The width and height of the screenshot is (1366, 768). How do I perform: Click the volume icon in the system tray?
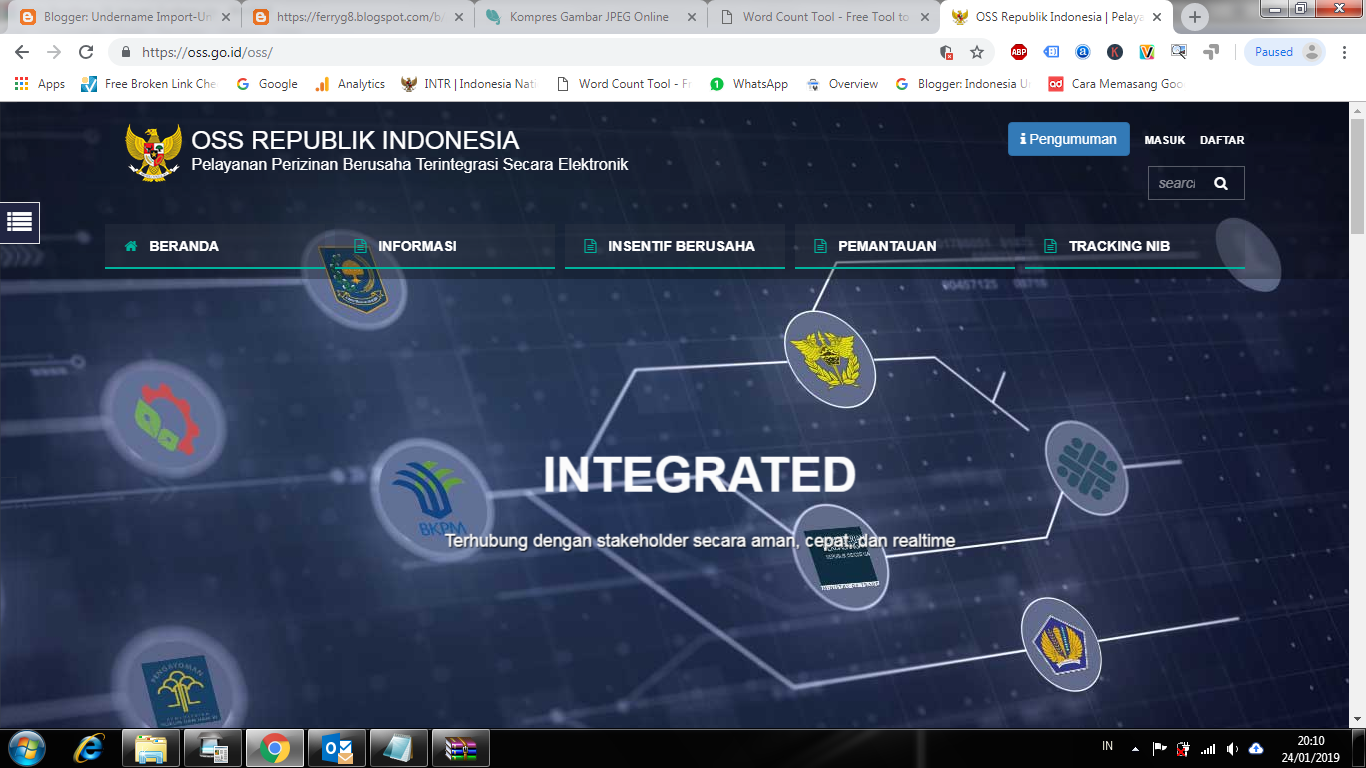1232,747
